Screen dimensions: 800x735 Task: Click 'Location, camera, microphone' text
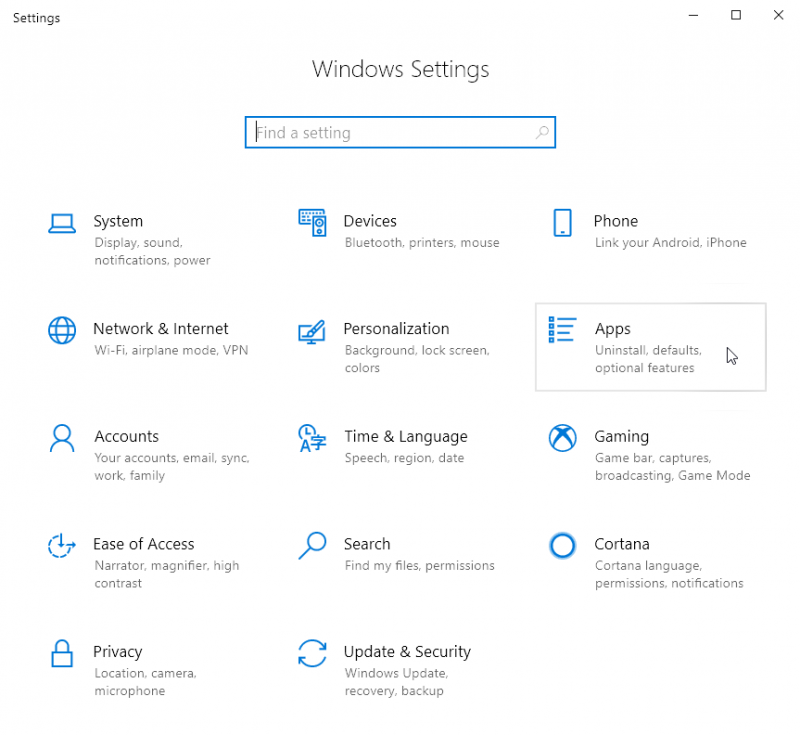145,682
